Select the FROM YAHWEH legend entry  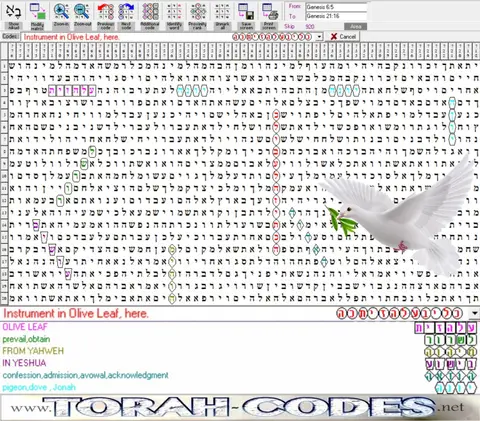click(33, 351)
